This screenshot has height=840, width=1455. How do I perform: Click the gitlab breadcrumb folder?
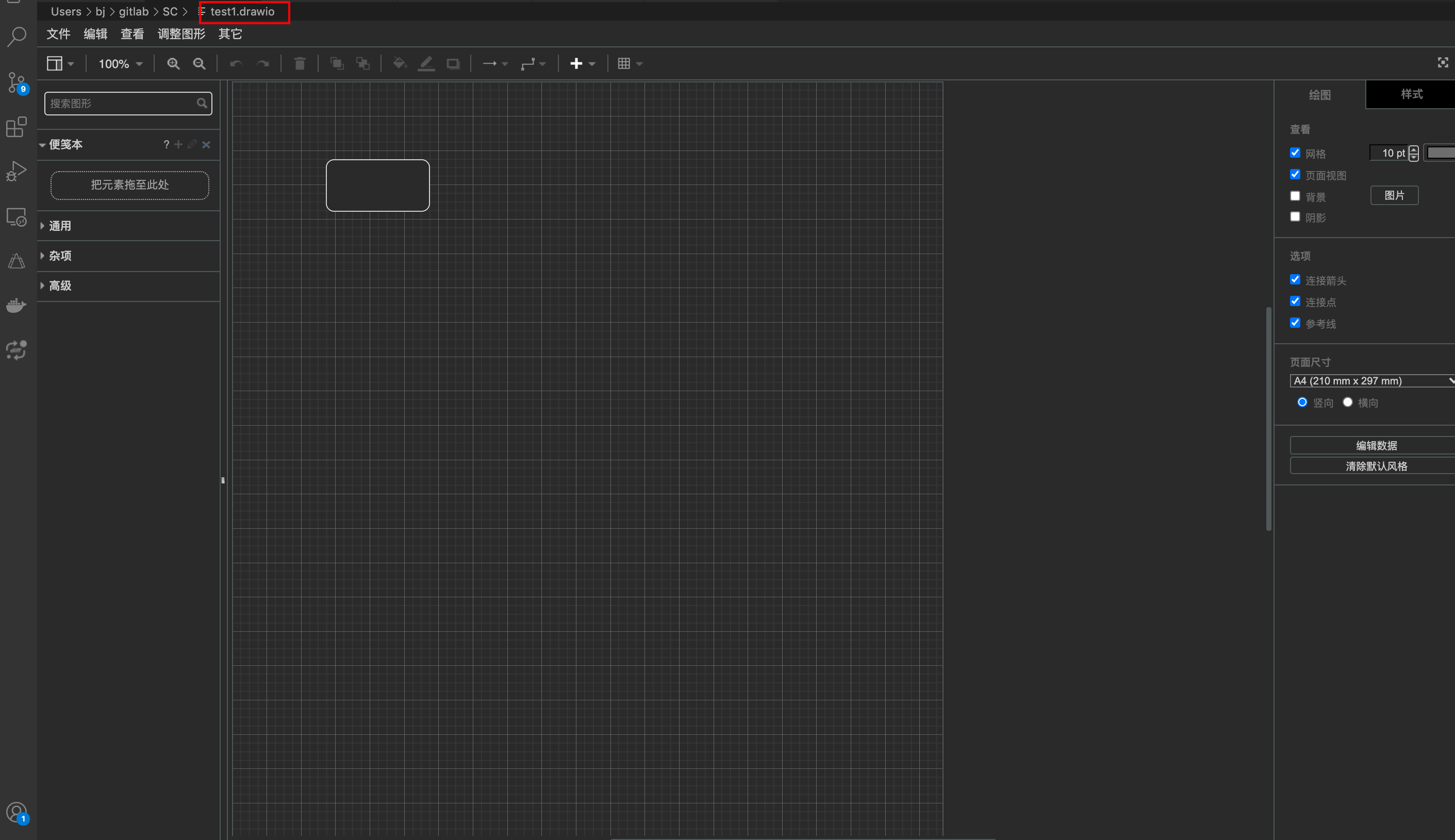[x=134, y=11]
